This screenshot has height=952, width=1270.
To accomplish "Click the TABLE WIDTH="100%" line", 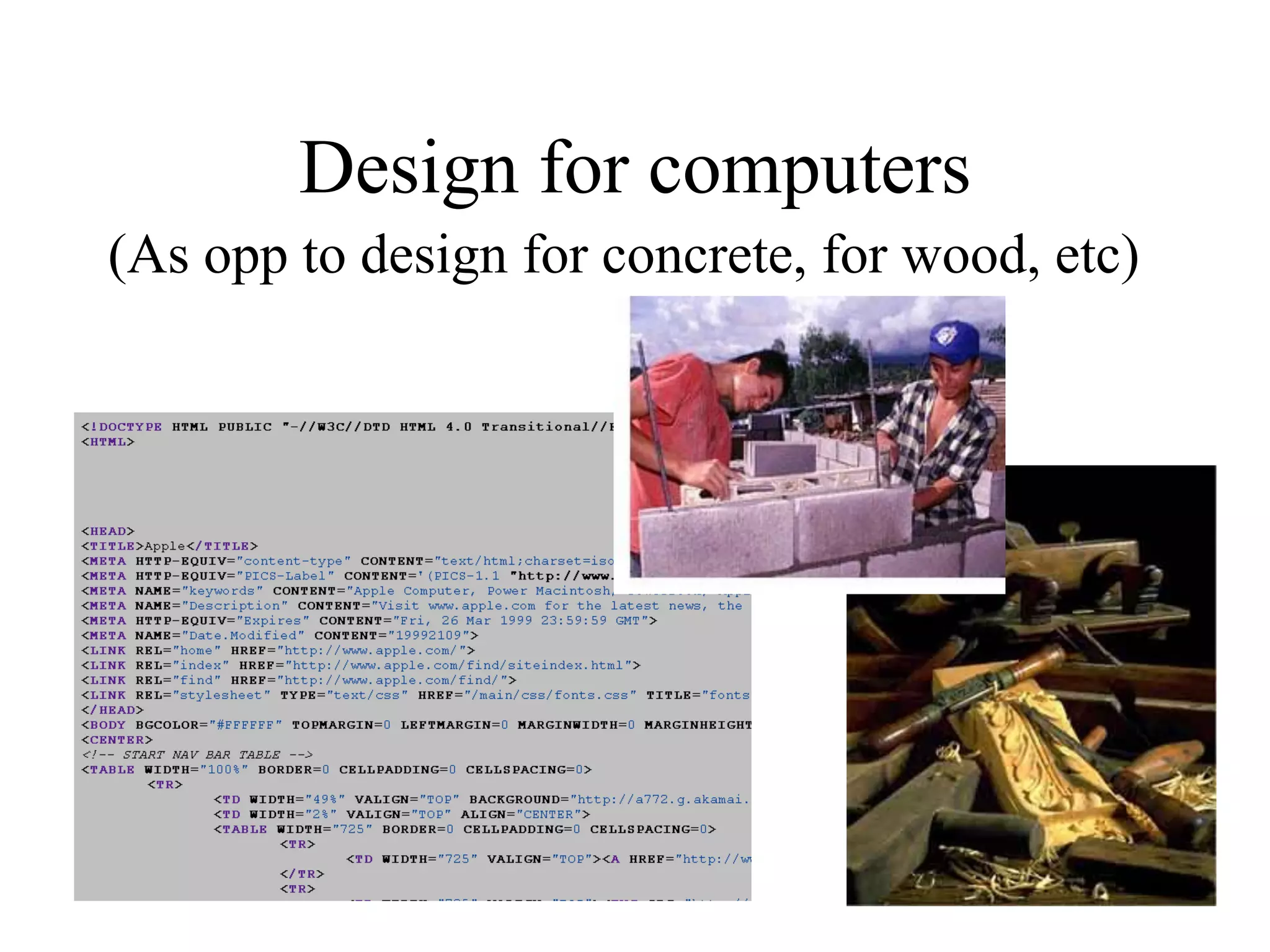I will tap(337, 769).
